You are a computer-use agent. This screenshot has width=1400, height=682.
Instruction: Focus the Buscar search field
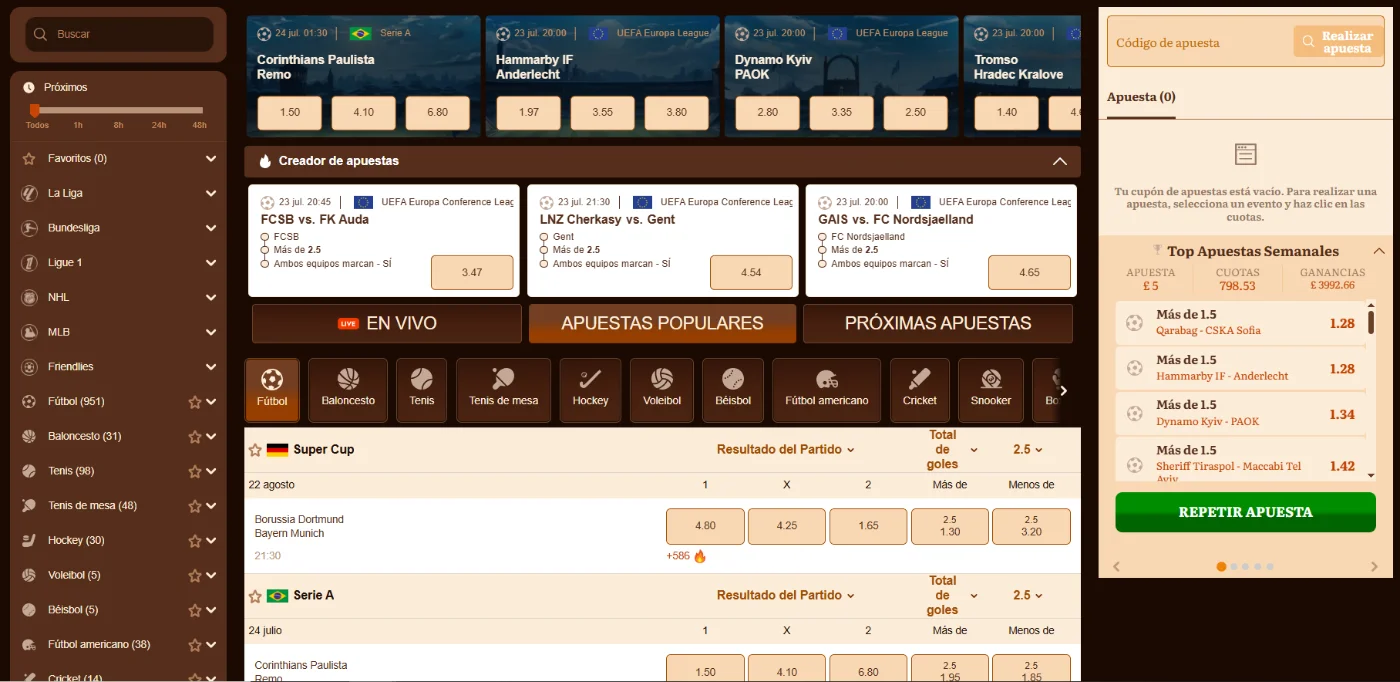pos(120,34)
